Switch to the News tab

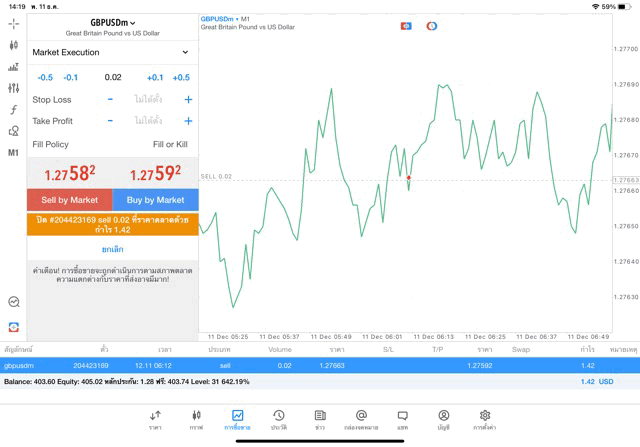click(320, 419)
